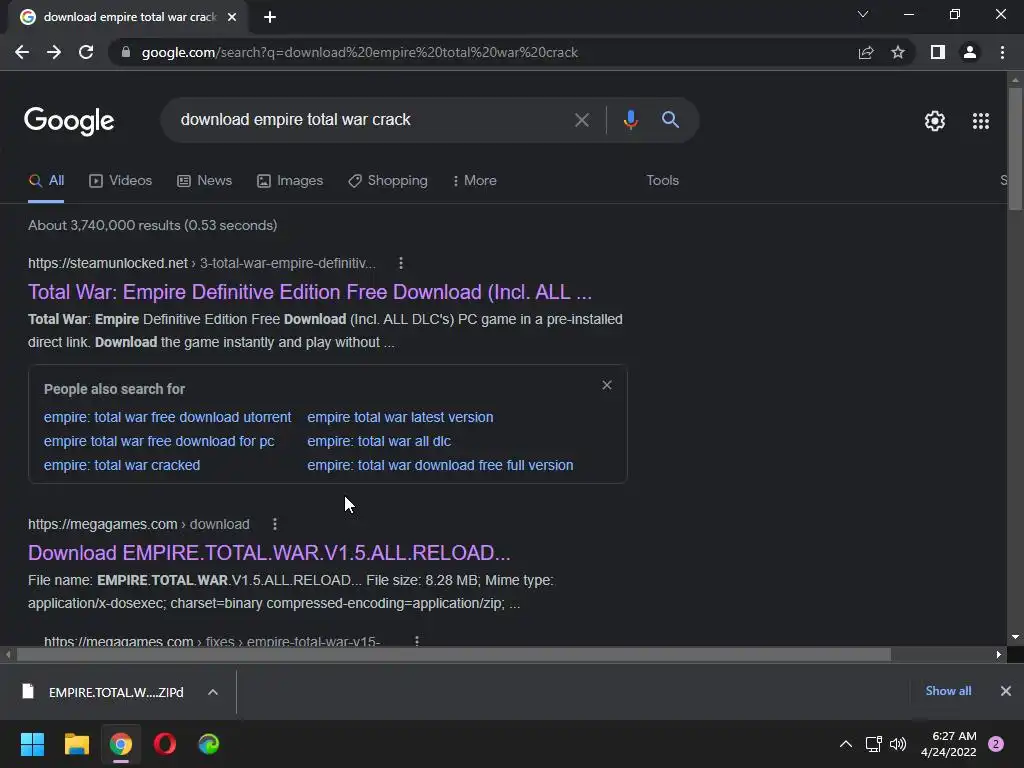The image size is (1024, 768).
Task: Show all downloads
Action: click(948, 691)
